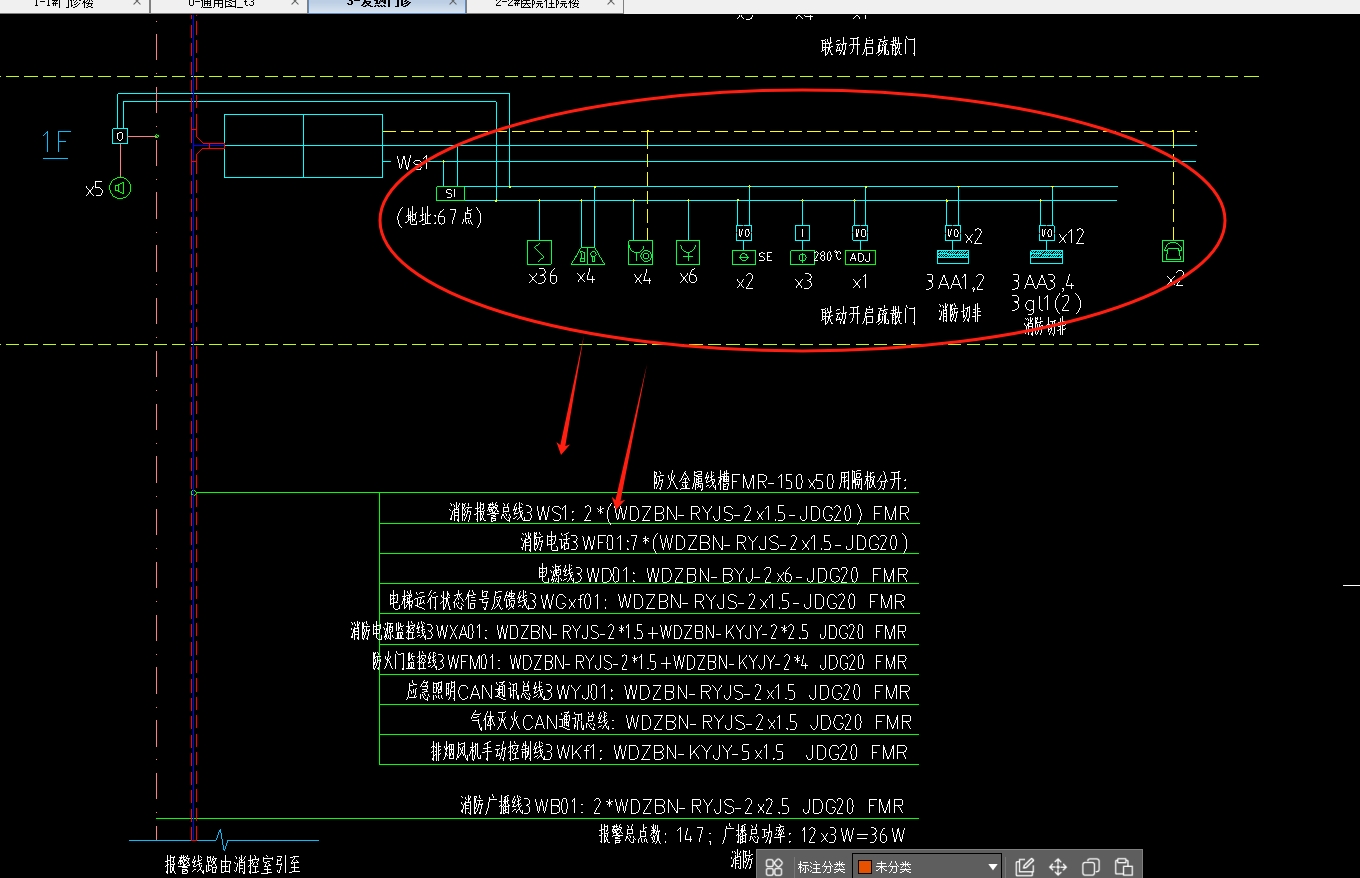Click the Ws1 bus label
The image size is (1360, 878).
(x=412, y=163)
